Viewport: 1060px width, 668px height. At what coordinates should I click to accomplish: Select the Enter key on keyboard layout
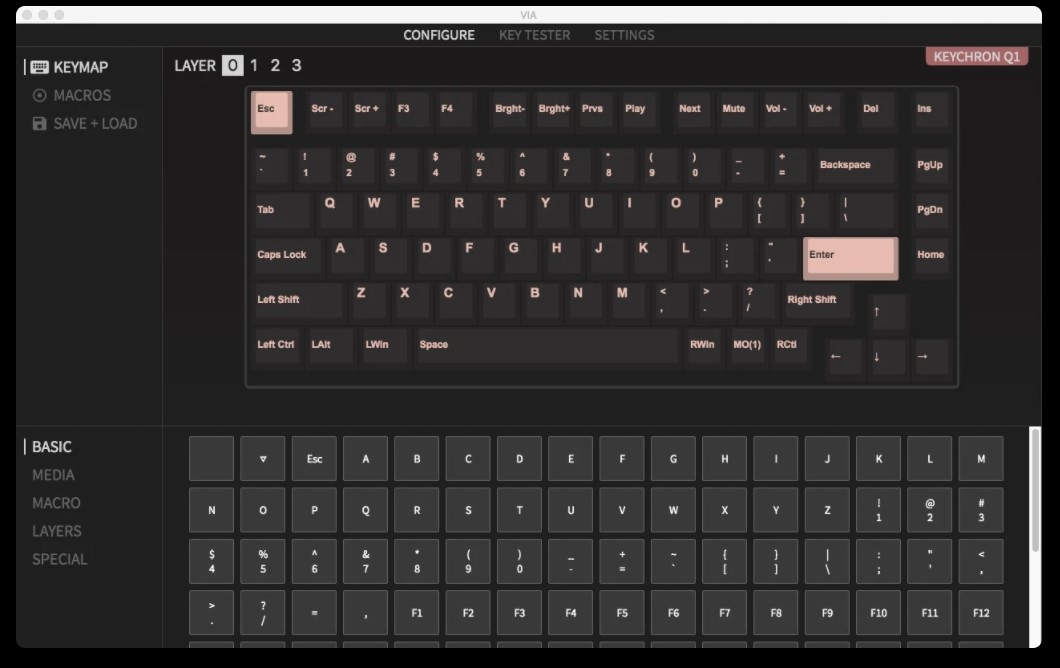pyautogui.click(x=850, y=258)
